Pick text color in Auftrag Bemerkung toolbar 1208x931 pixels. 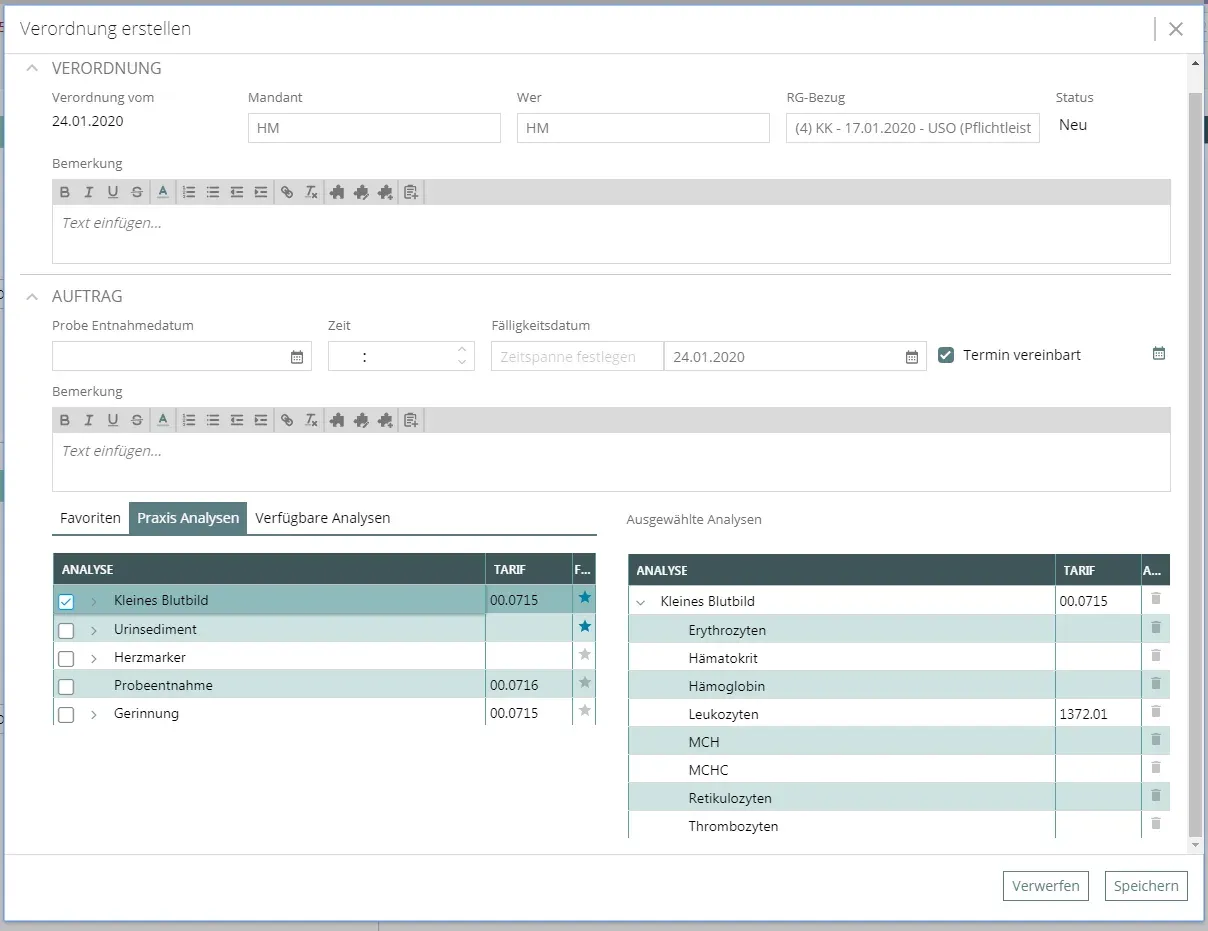(163, 420)
